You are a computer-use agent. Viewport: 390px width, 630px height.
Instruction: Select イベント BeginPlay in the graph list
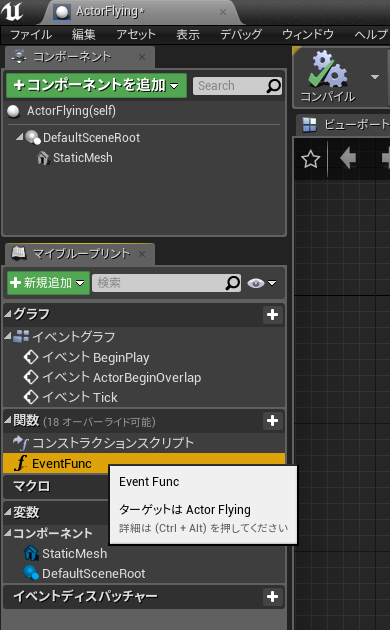coord(96,357)
